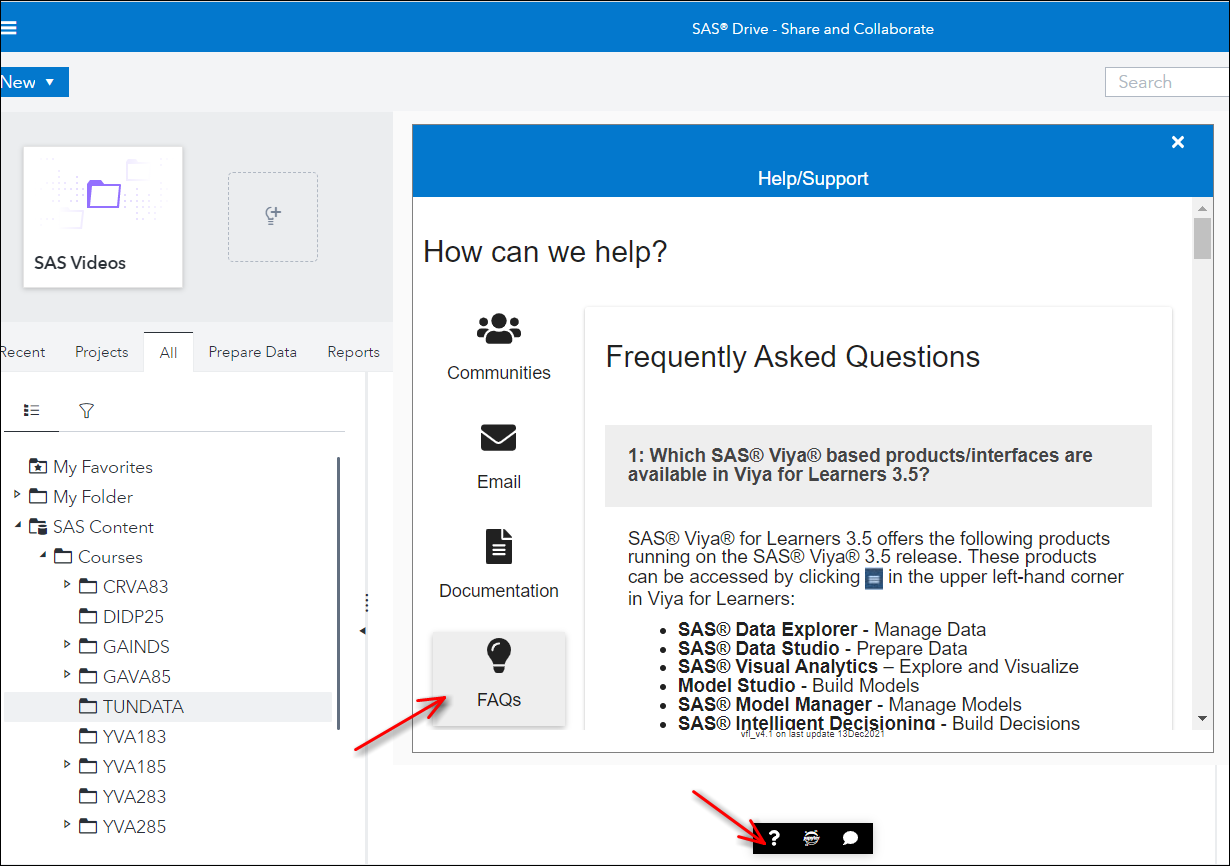Image resolution: width=1230 pixels, height=866 pixels.
Task: Click the 'How can we help?' heading
Action: (x=545, y=252)
